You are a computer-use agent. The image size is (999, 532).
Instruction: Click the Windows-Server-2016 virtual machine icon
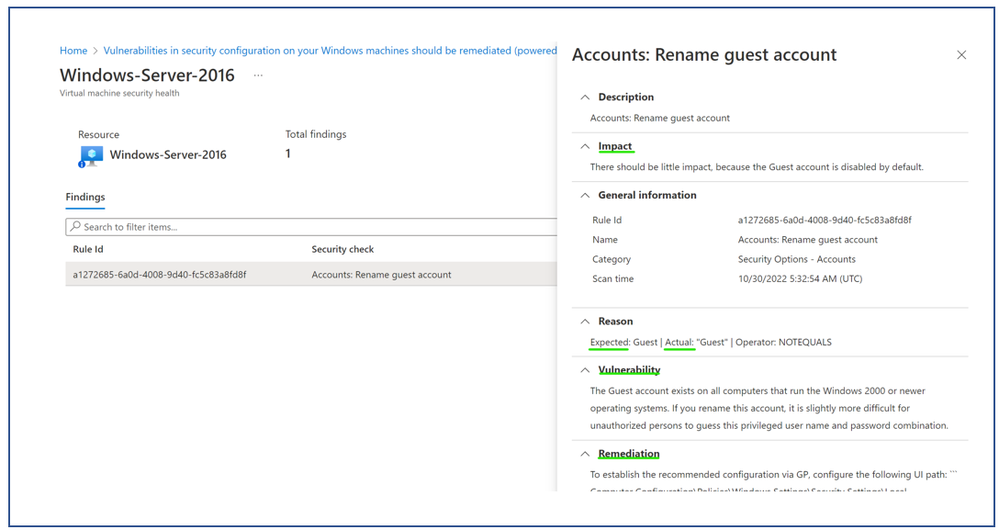(90, 156)
